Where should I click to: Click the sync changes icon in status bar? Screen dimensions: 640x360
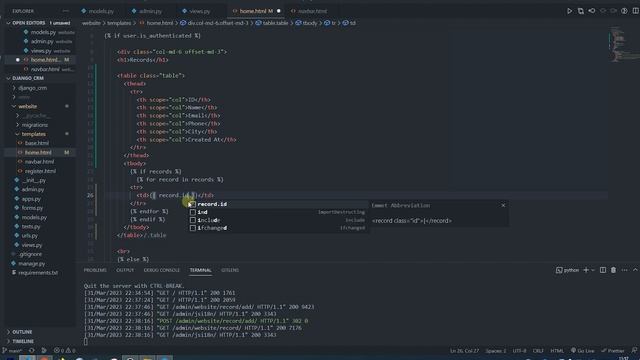click(x=31, y=350)
